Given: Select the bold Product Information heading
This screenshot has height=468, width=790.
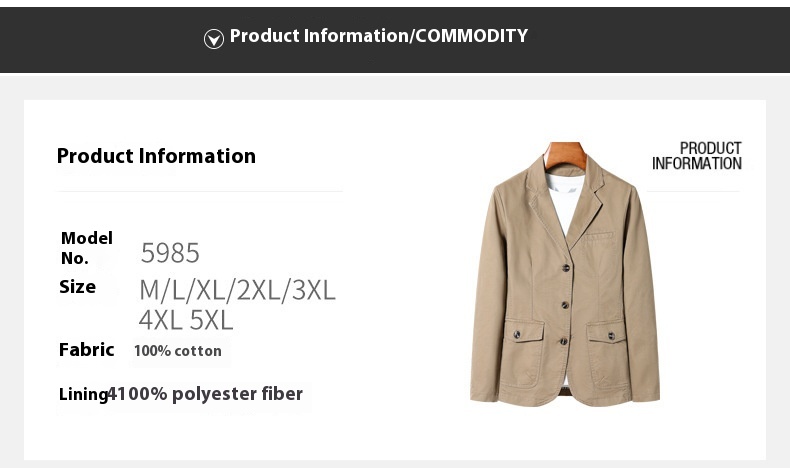Looking at the screenshot, I should 156,156.
